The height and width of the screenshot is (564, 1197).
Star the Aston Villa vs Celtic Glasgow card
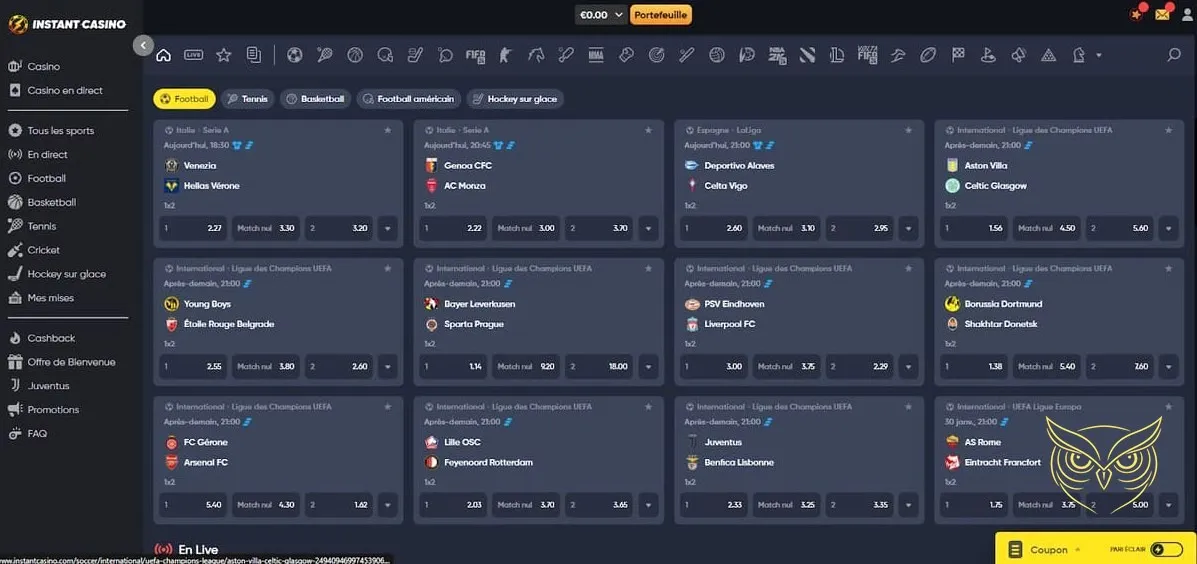click(1169, 131)
